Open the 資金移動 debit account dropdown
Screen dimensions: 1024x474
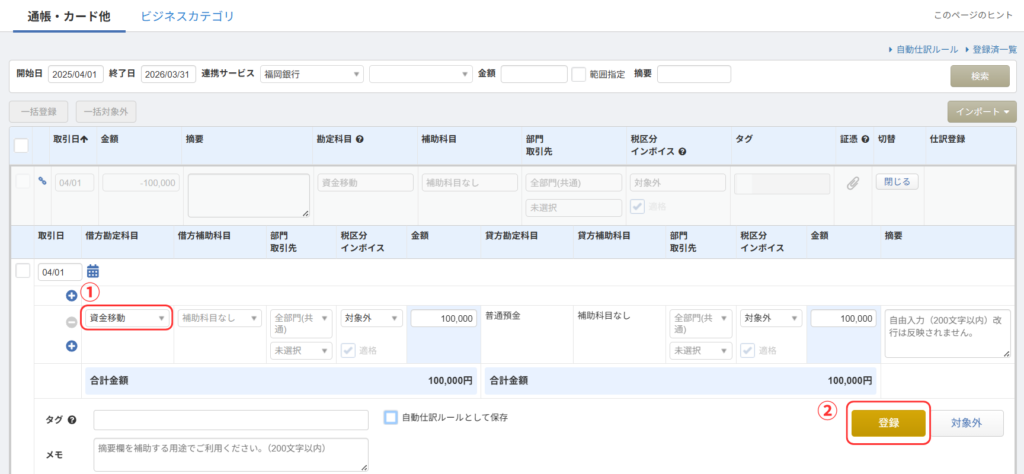128,318
